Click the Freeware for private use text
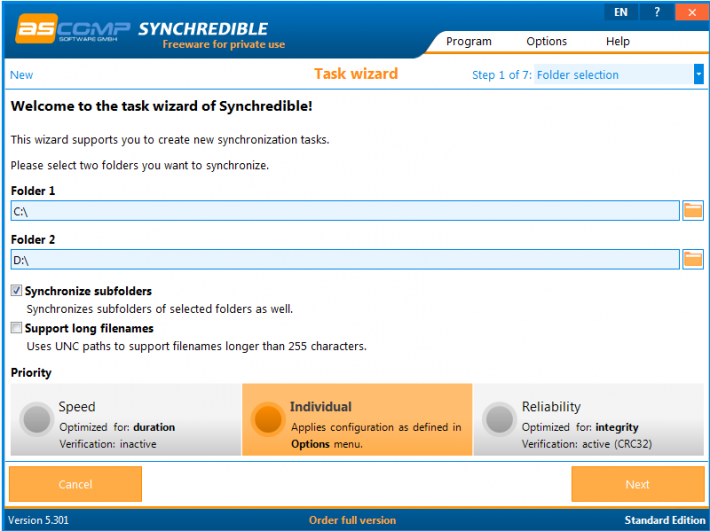 [x=224, y=44]
